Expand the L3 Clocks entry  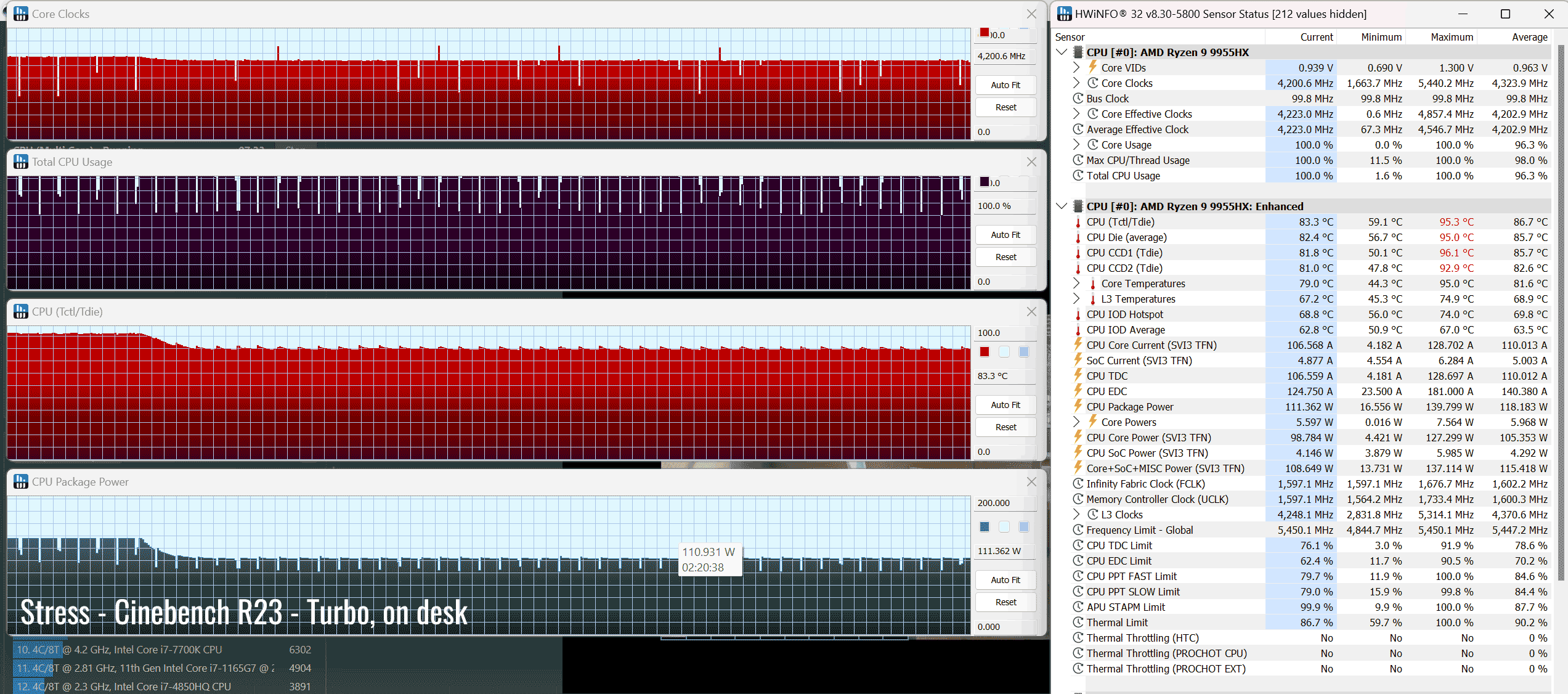(x=1076, y=515)
